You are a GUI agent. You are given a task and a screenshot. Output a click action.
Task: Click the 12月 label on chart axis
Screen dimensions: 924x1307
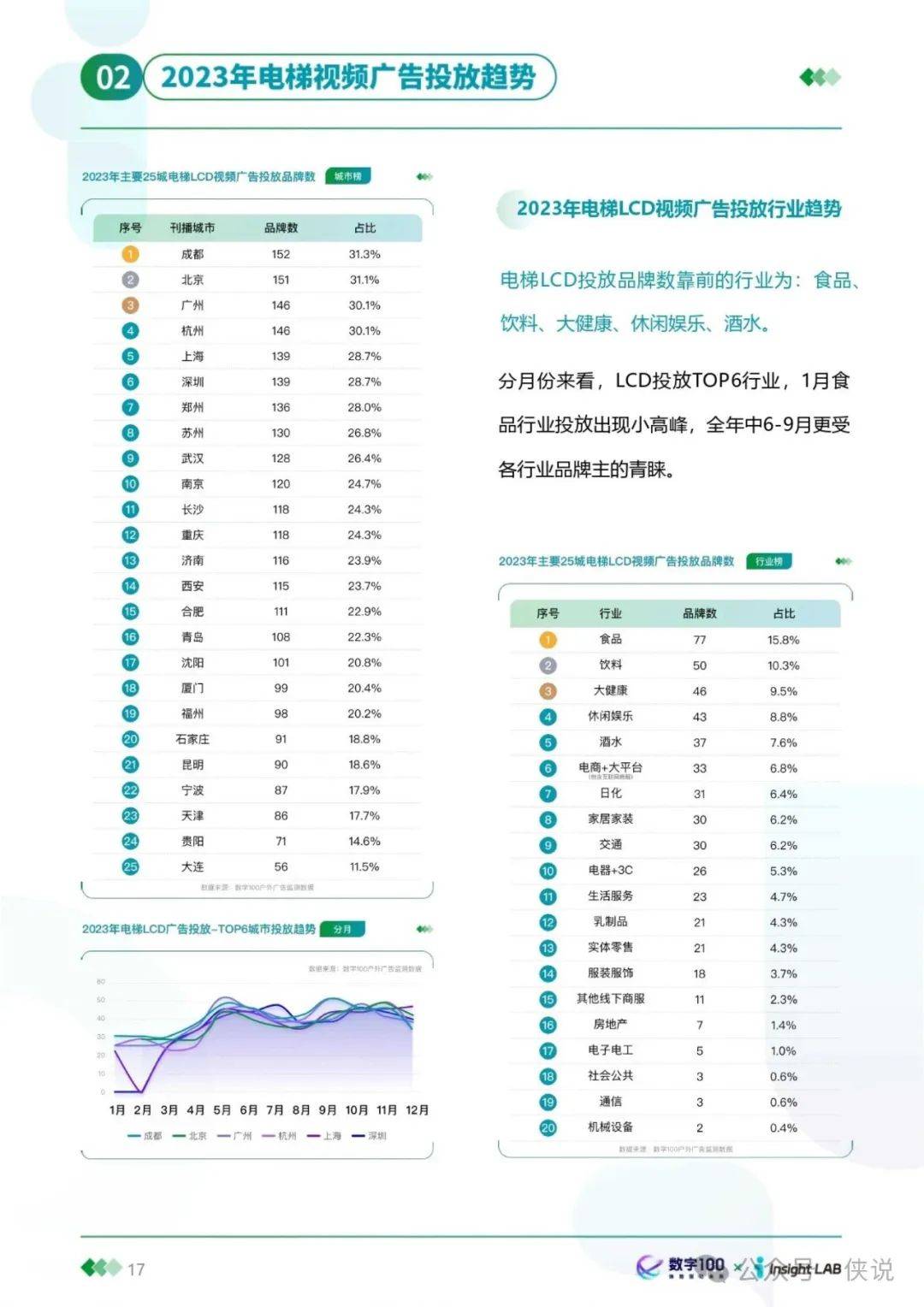(417, 1110)
